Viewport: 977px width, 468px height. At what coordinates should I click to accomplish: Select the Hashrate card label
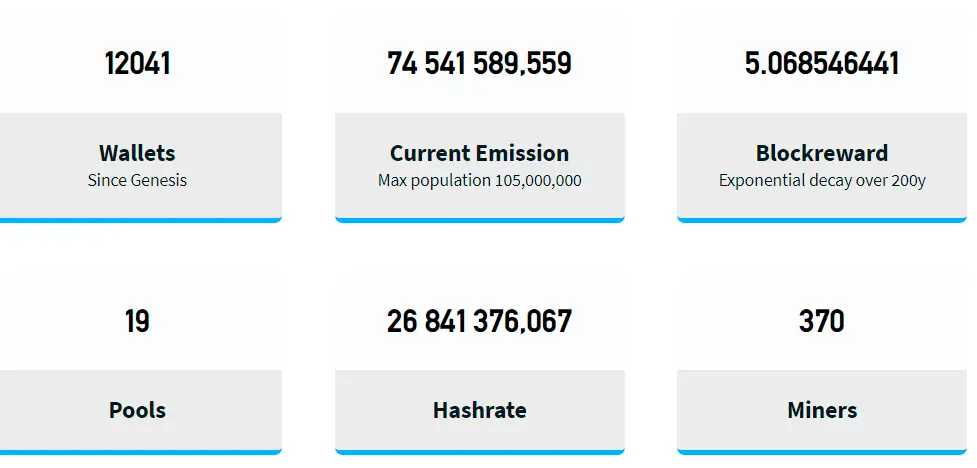479,410
